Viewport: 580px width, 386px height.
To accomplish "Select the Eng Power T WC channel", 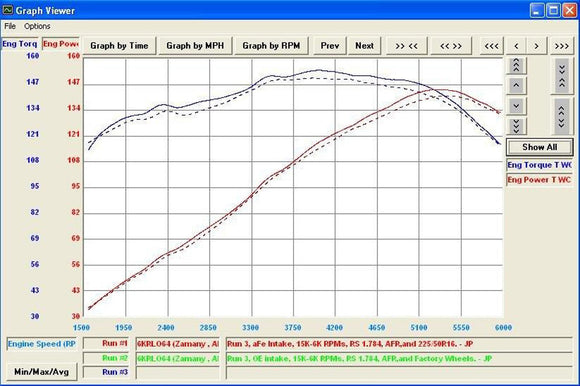I will pos(539,180).
